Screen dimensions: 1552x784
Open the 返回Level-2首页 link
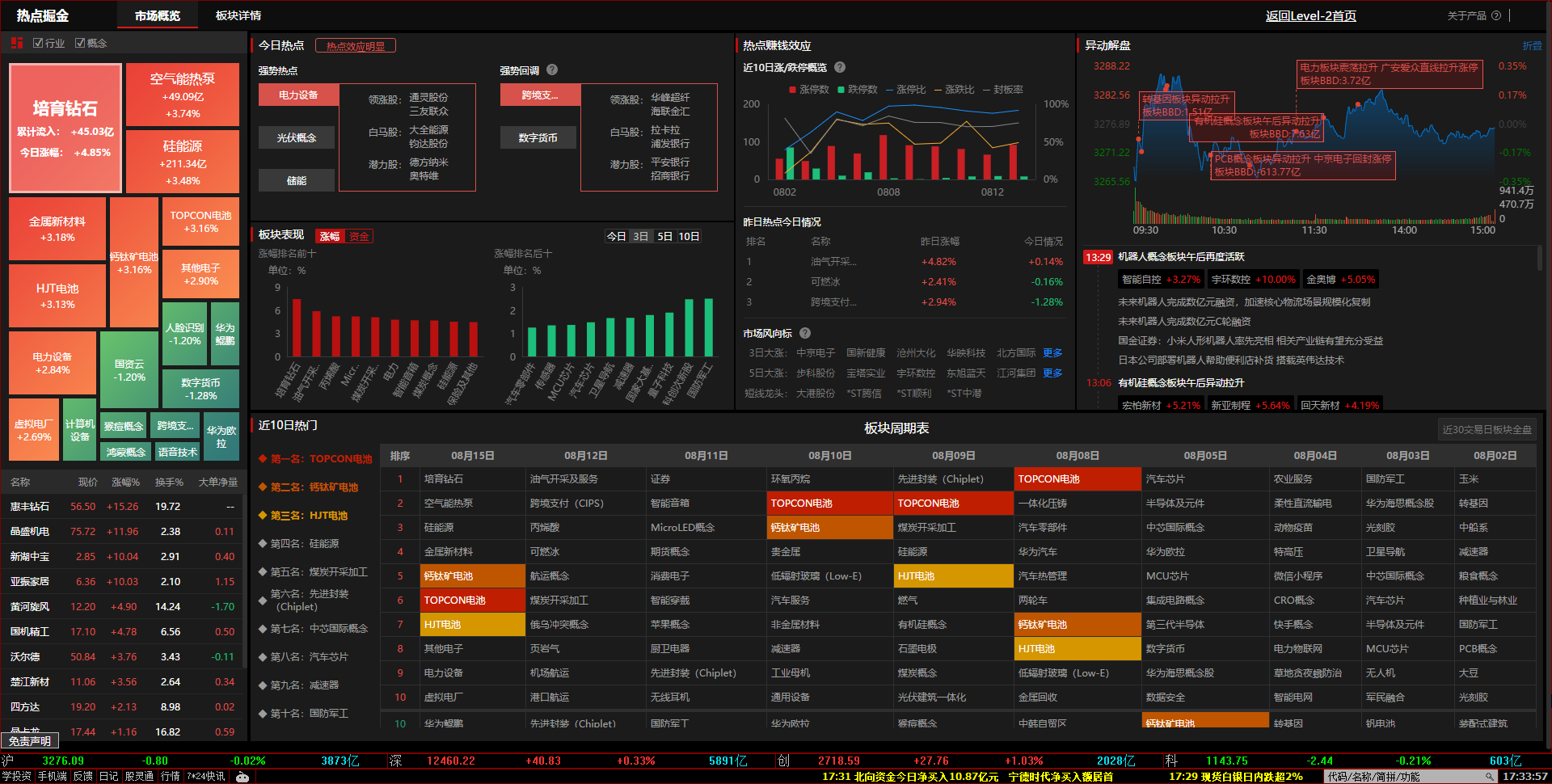1310,15
